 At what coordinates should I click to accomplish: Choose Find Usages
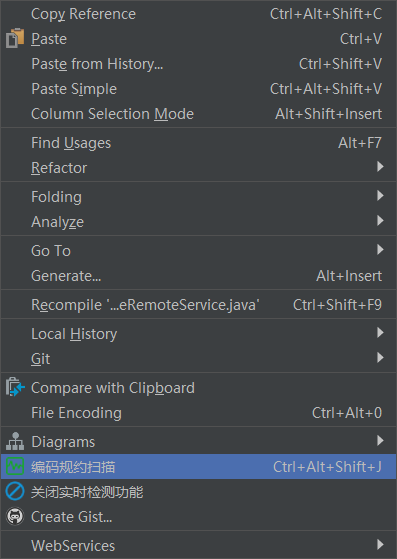coord(198,143)
